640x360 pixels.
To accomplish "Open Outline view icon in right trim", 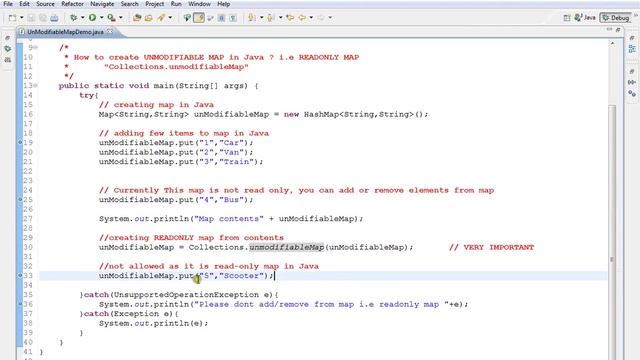I will [632, 49].
